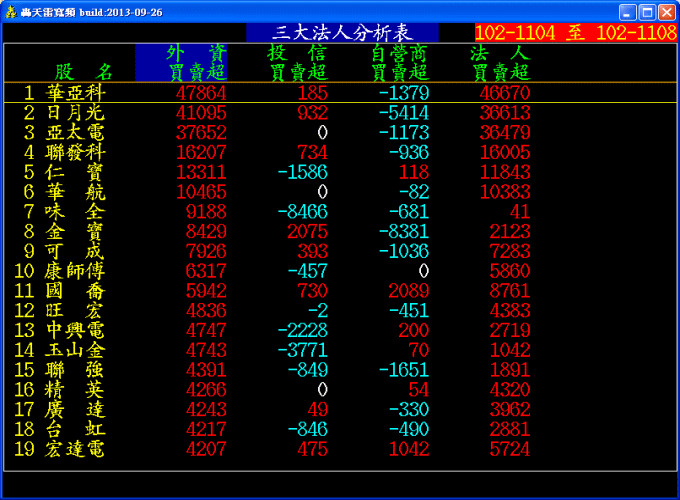The width and height of the screenshot is (680, 500).
Task: Click institutional total 41 in 味全 row
Action: 520,212
